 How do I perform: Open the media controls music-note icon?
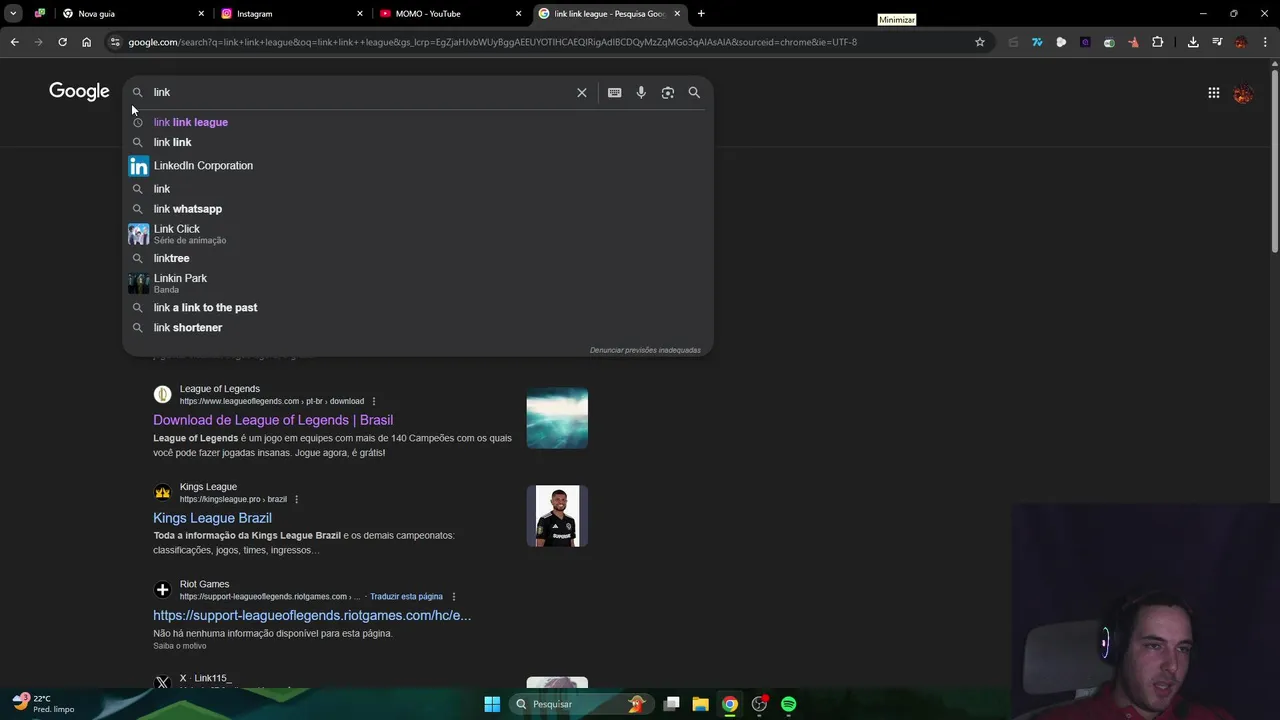coord(1217,42)
